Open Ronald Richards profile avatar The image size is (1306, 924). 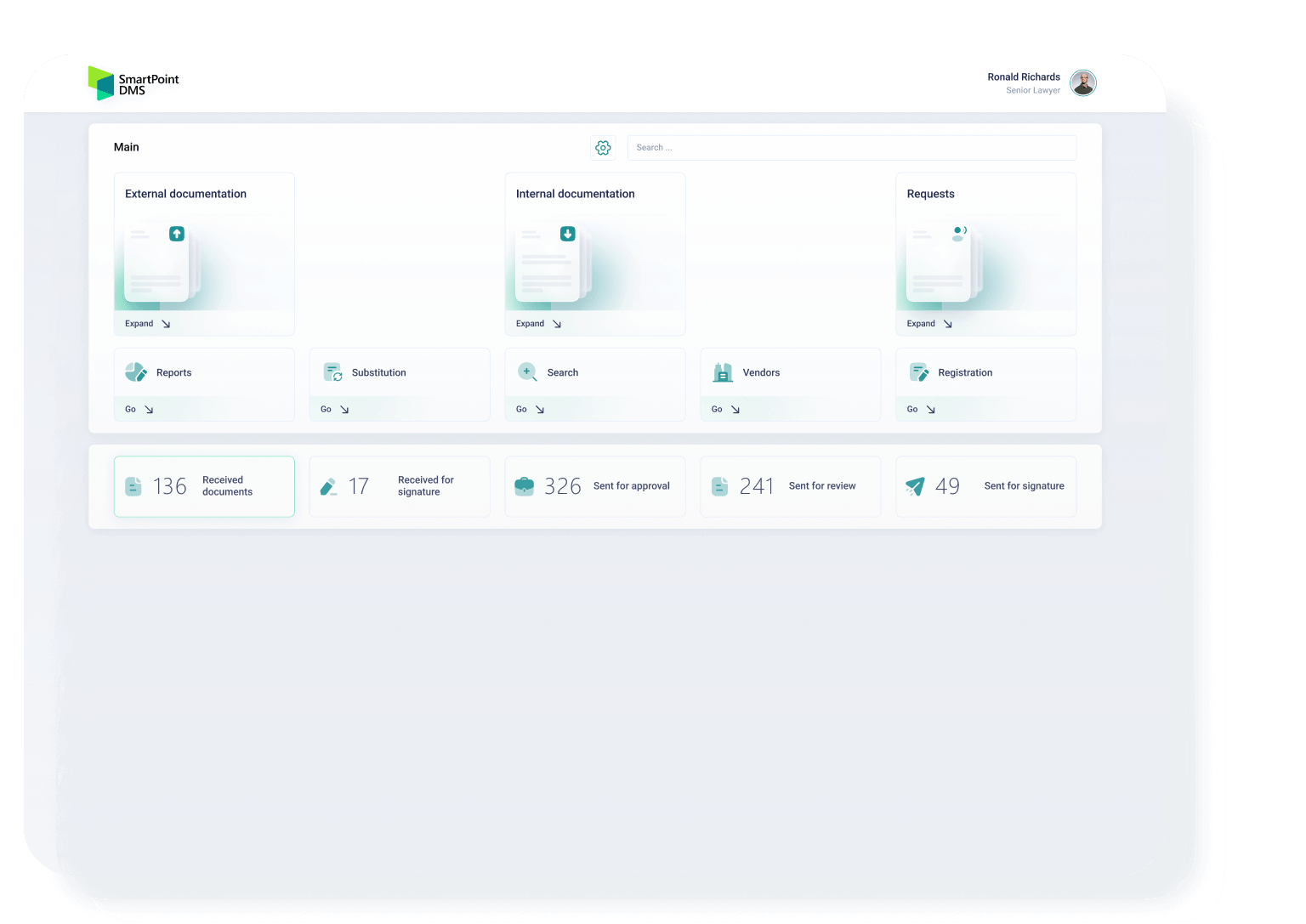pos(1082,82)
